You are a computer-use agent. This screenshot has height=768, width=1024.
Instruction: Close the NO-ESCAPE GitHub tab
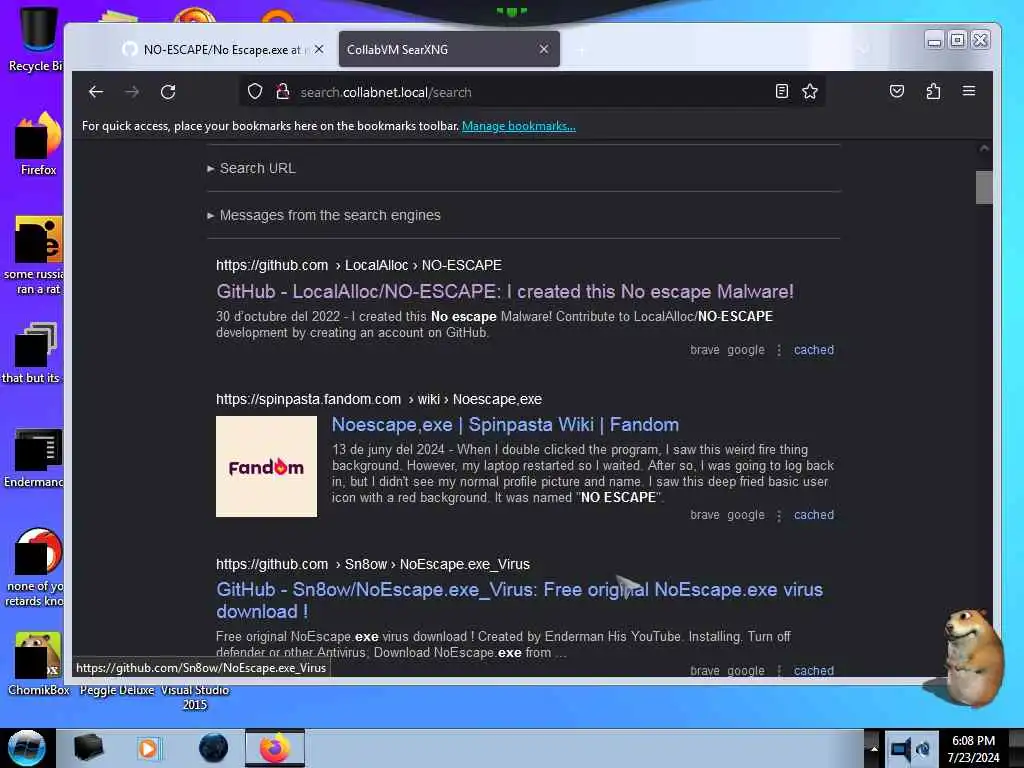pos(319,49)
